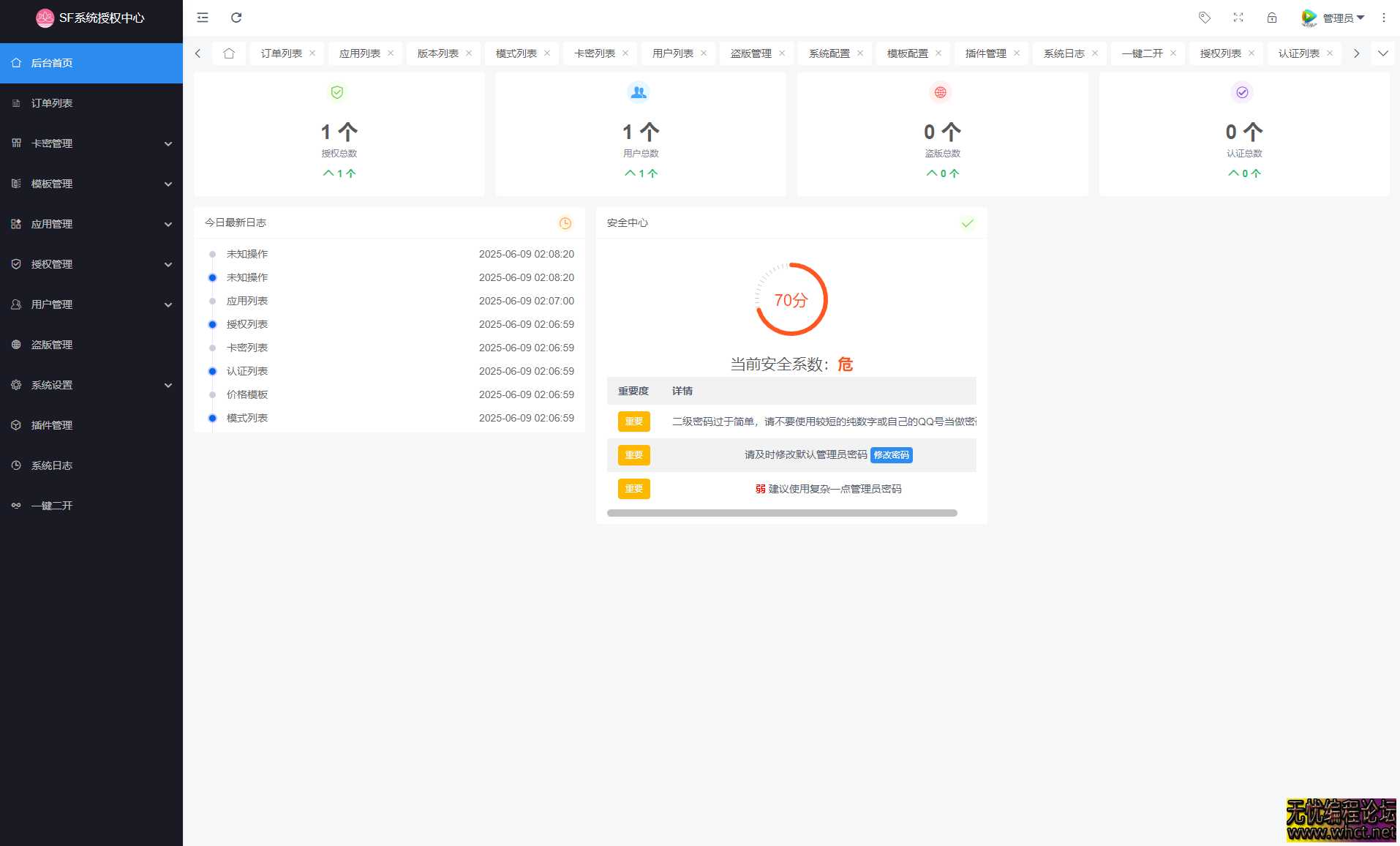
Task: Select 一键二开 in the sidebar
Action: click(50, 505)
